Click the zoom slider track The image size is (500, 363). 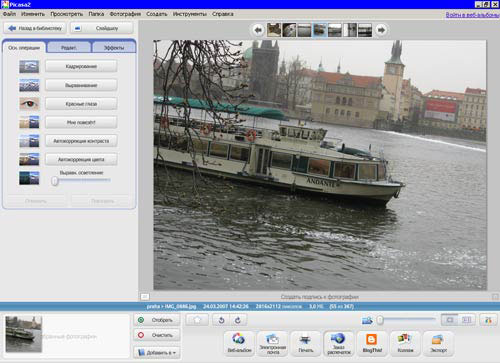(406, 320)
